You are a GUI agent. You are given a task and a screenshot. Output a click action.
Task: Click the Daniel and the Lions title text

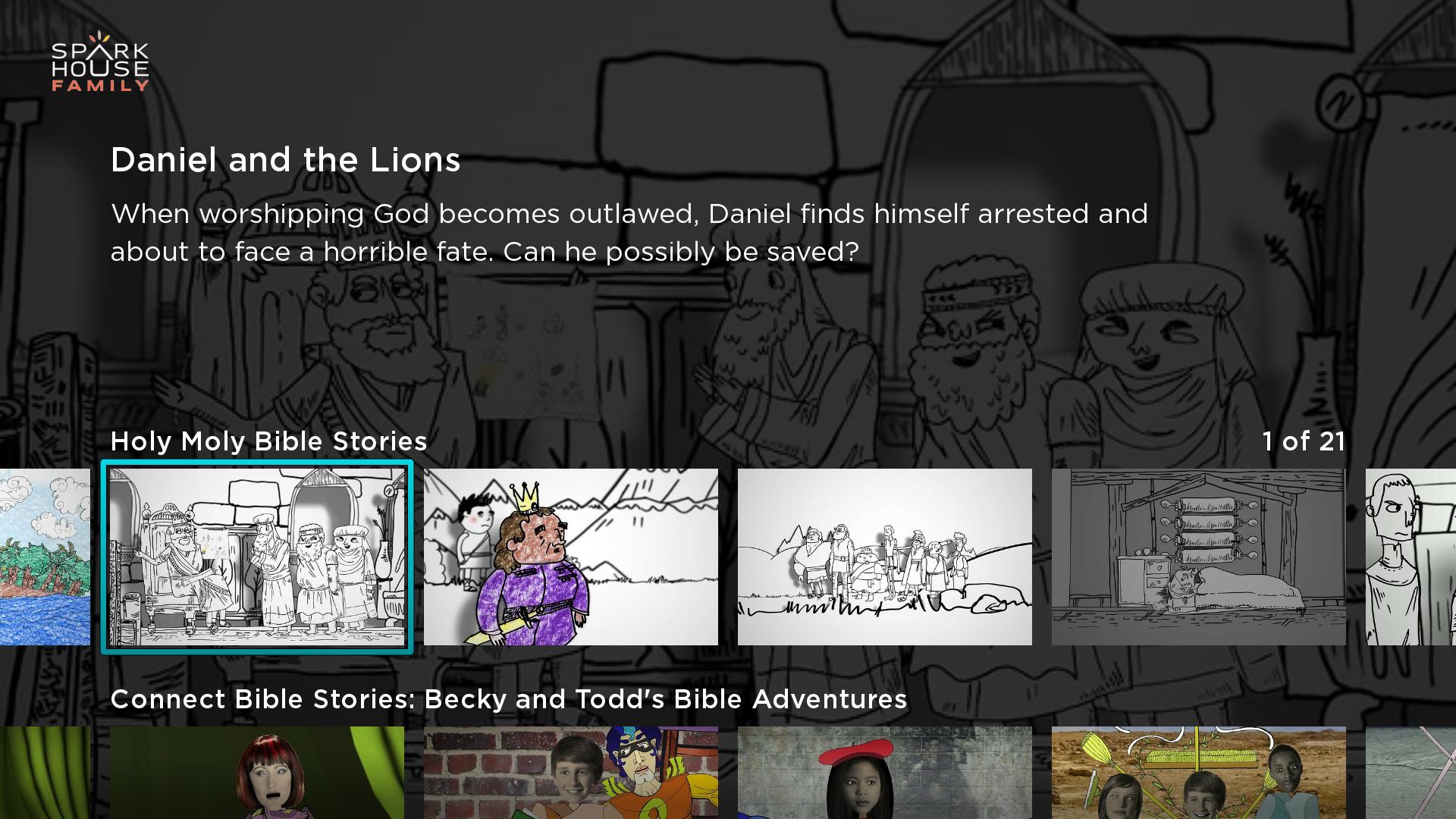286,160
